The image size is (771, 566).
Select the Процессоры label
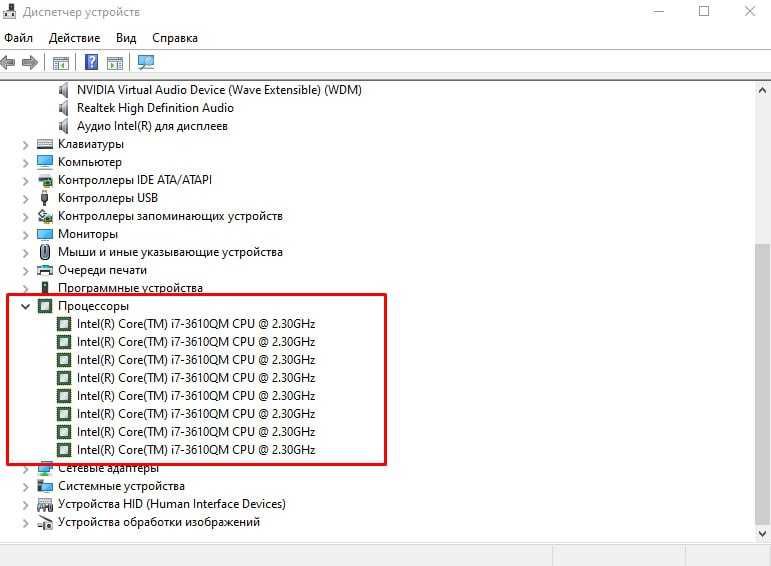[93, 306]
